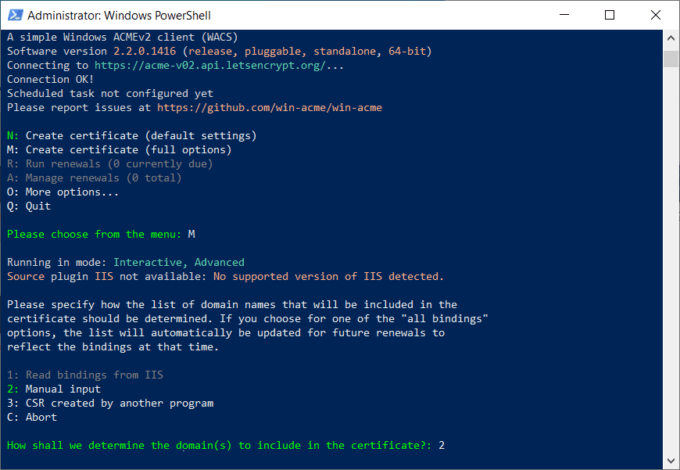
Task: Click '3: CSR created by another program'
Action: 110,403
